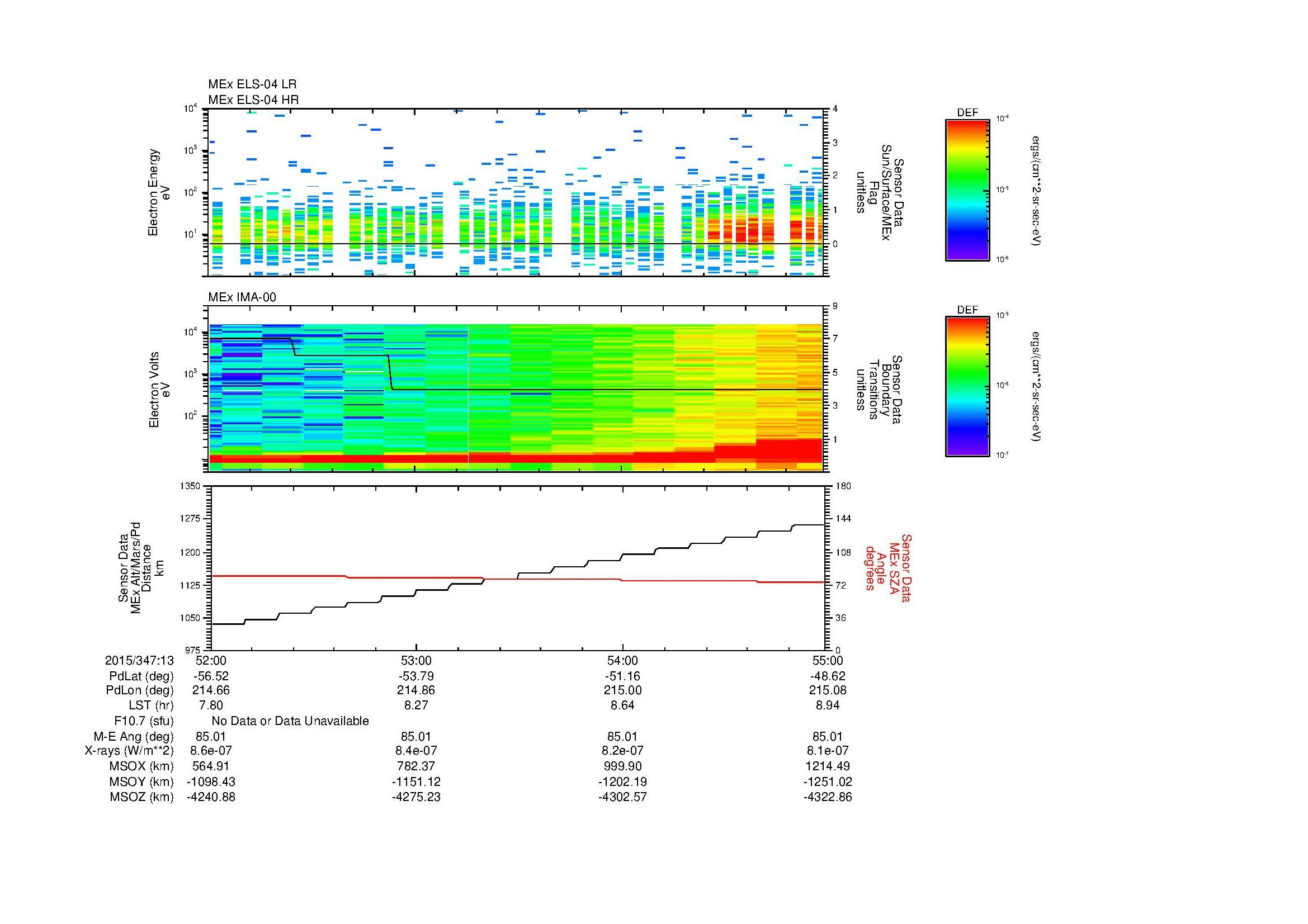Image resolution: width=1308 pixels, height=924 pixels.
Task: Click the PdLat value '-56.52'
Action: pyautogui.click(x=211, y=676)
